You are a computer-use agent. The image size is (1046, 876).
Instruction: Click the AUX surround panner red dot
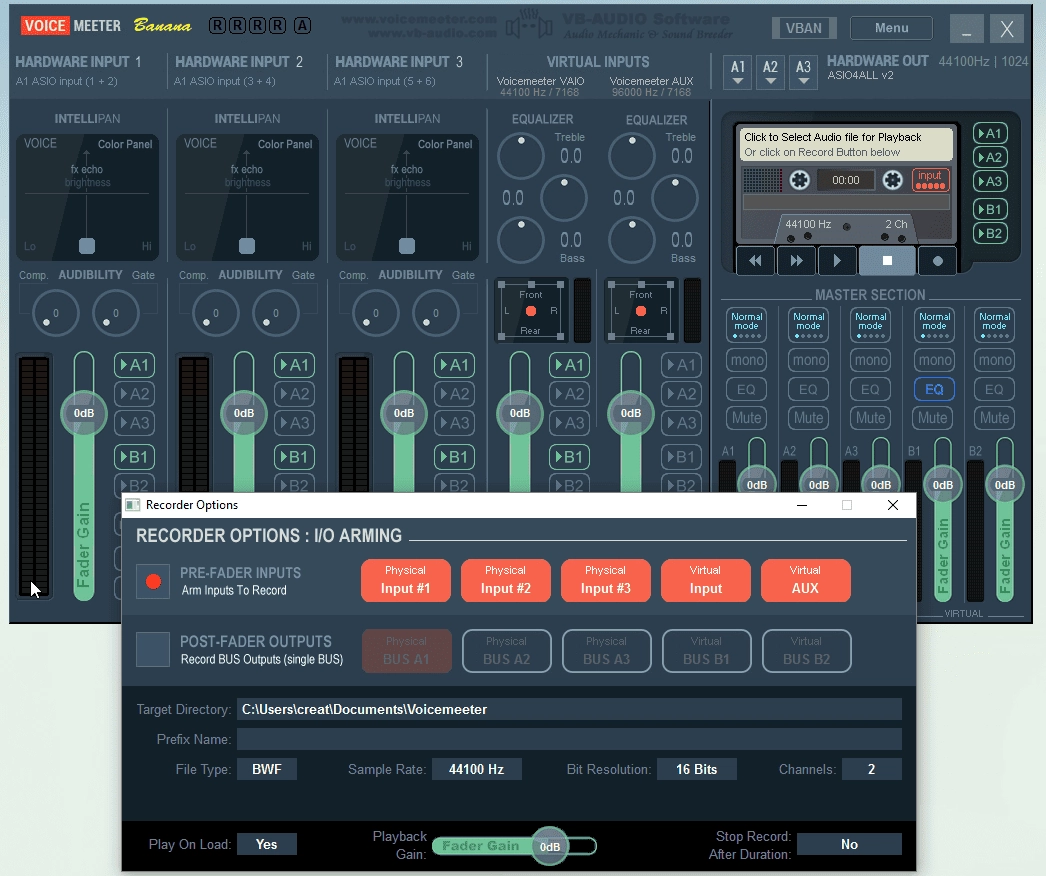pyautogui.click(x=641, y=311)
